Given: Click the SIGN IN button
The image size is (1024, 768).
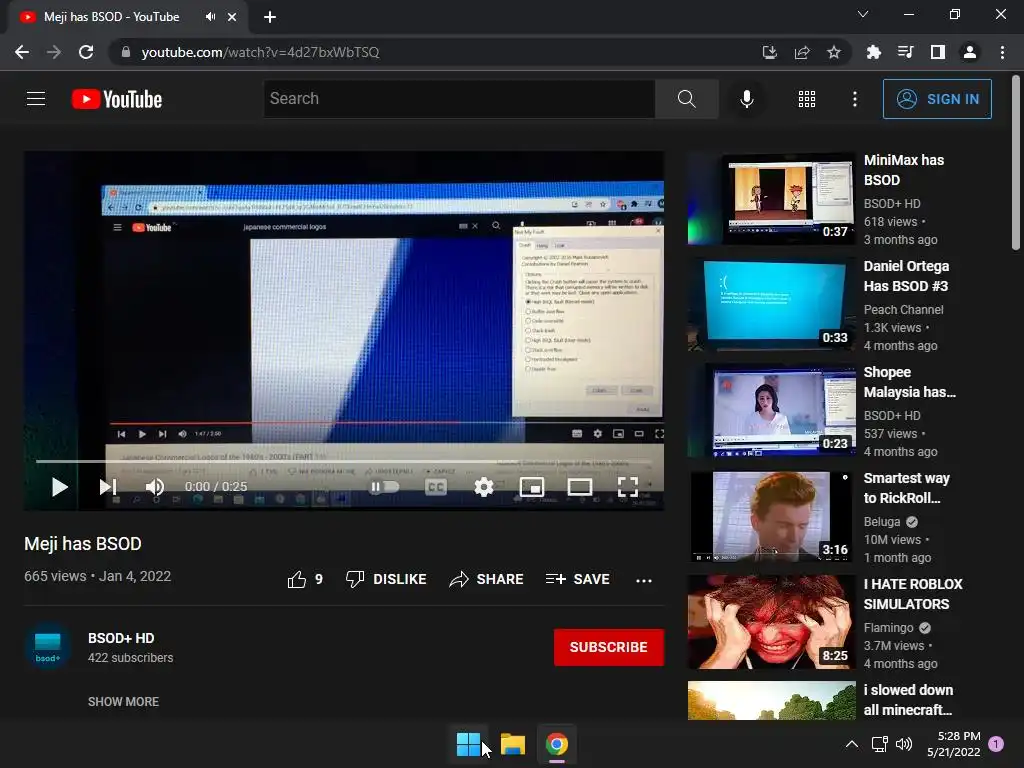Looking at the screenshot, I should click(x=937, y=99).
